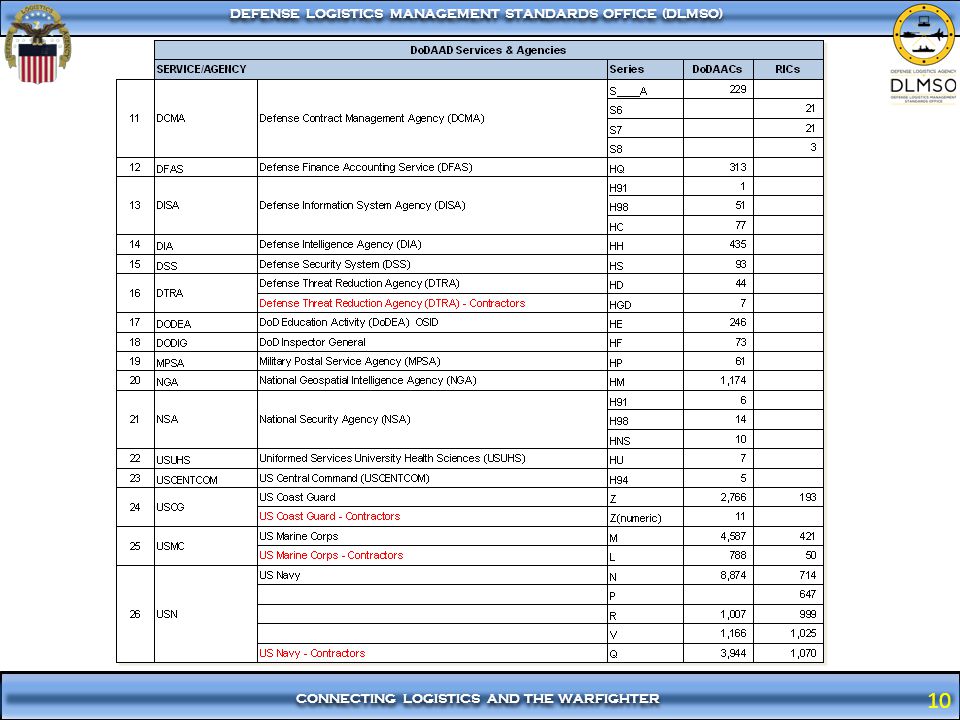Click the 313 DoDAACs value
This screenshot has width=960, height=720.
[738, 167]
